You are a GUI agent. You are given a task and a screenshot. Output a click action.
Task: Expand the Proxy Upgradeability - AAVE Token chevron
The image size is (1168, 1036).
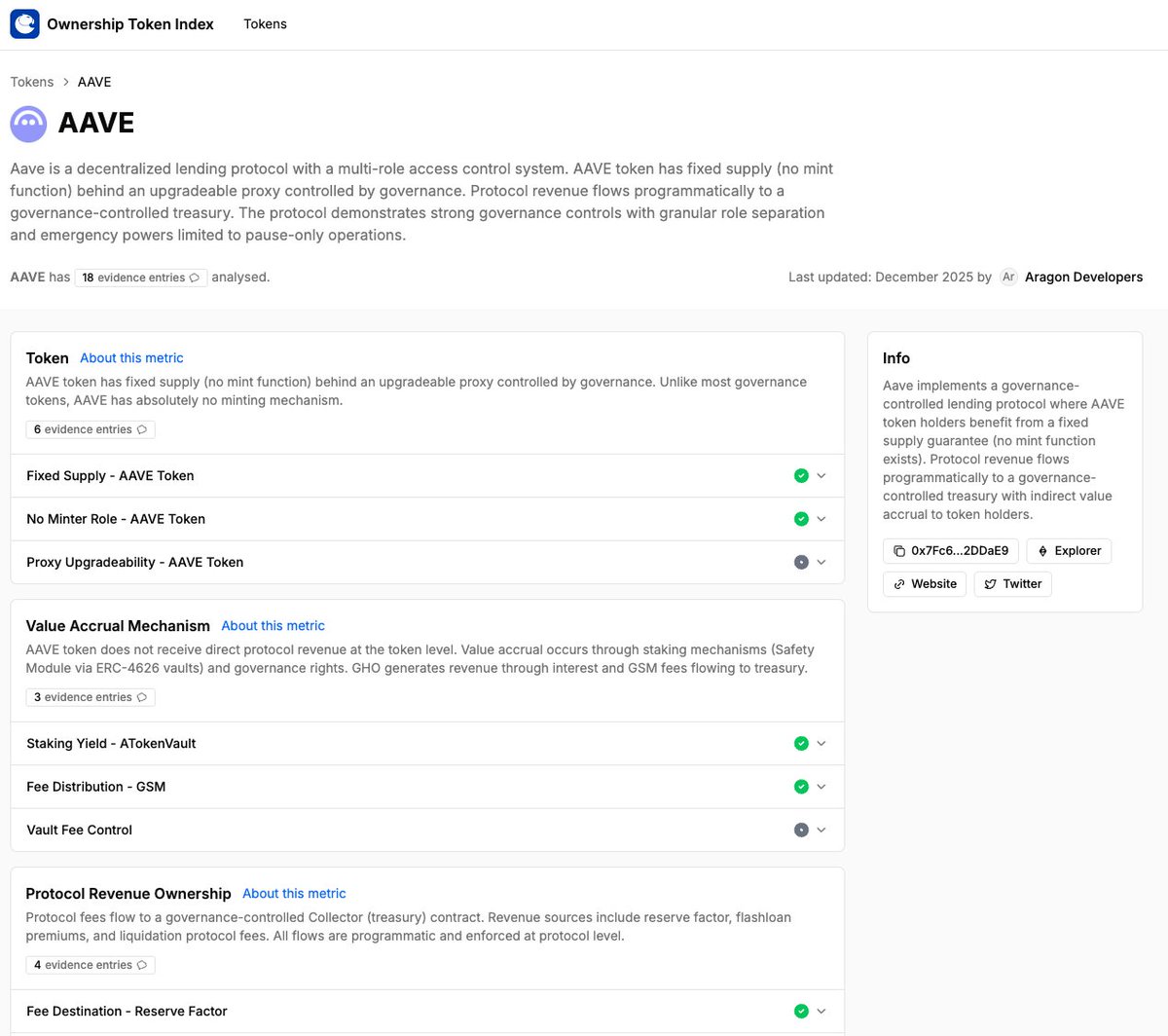coord(821,562)
